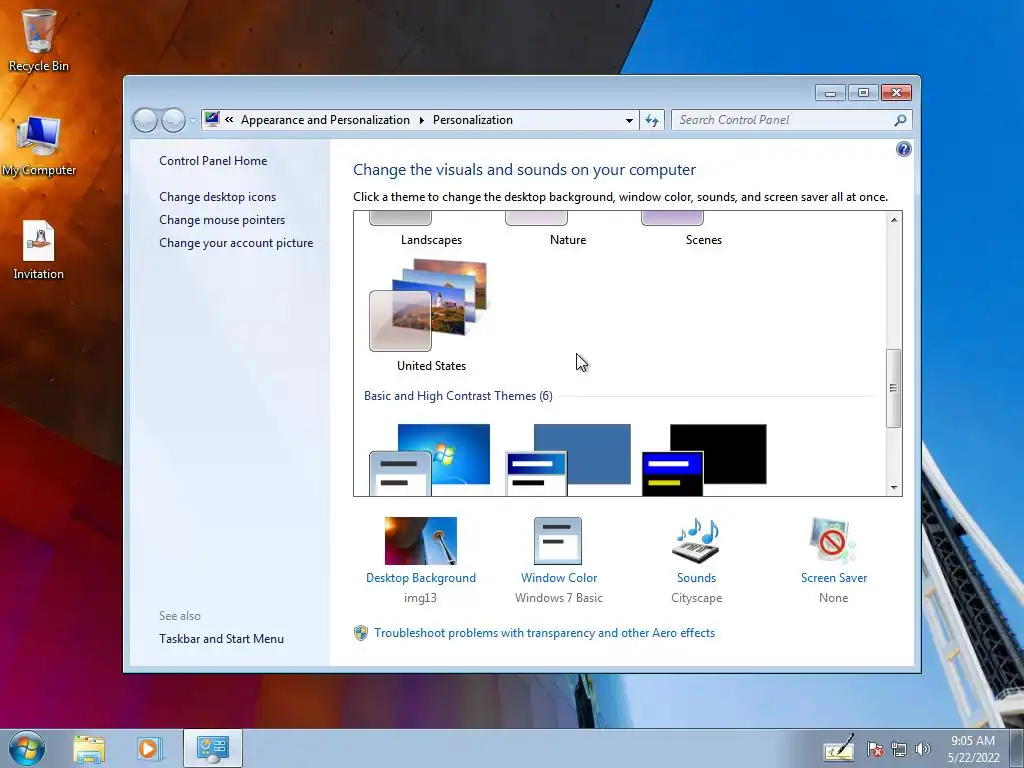Image resolution: width=1024 pixels, height=768 pixels.
Task: Open recent pages dropdown beside navigation arrows
Action: pyautogui.click(x=193, y=120)
